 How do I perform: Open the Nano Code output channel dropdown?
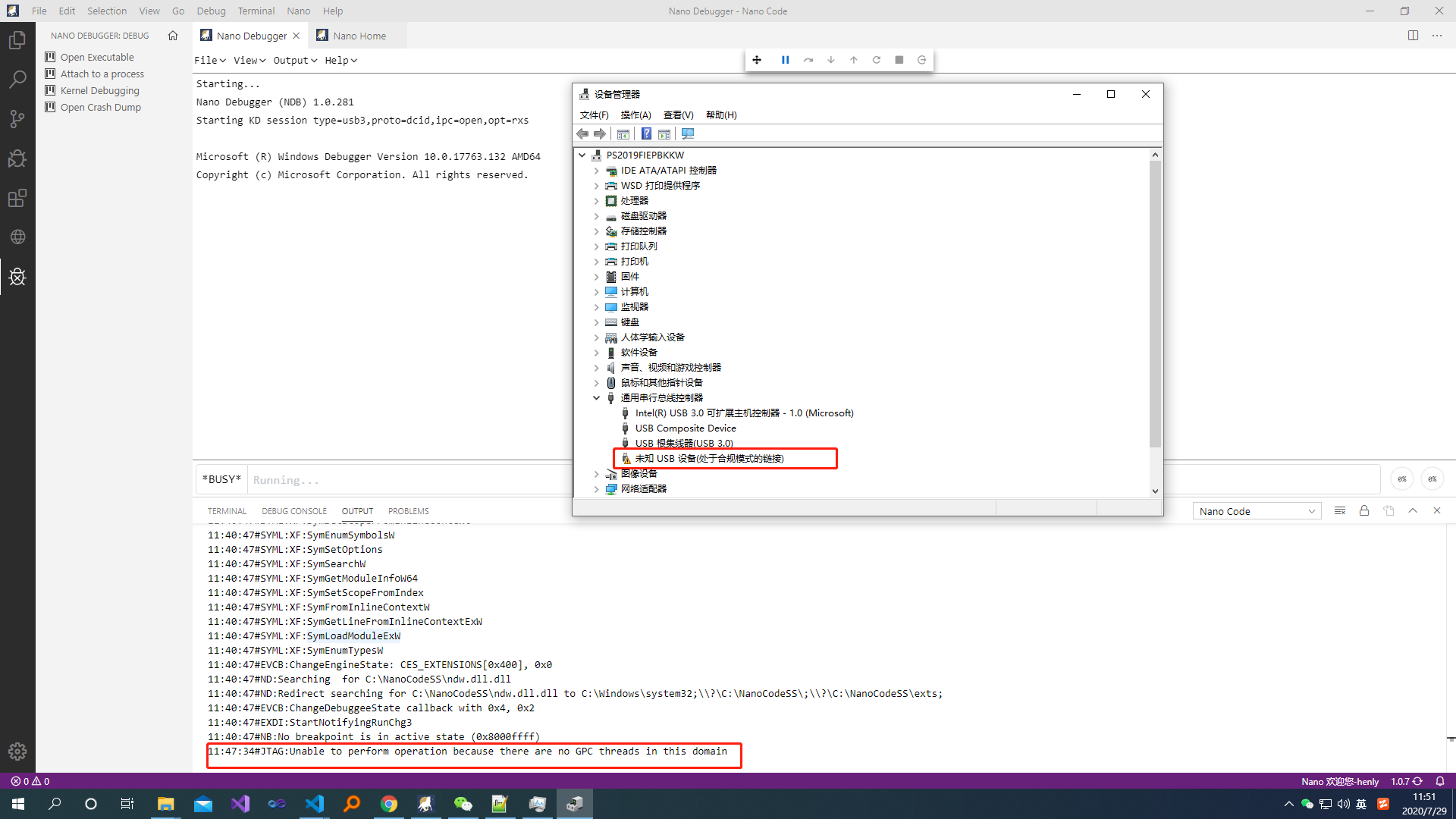click(x=1257, y=511)
